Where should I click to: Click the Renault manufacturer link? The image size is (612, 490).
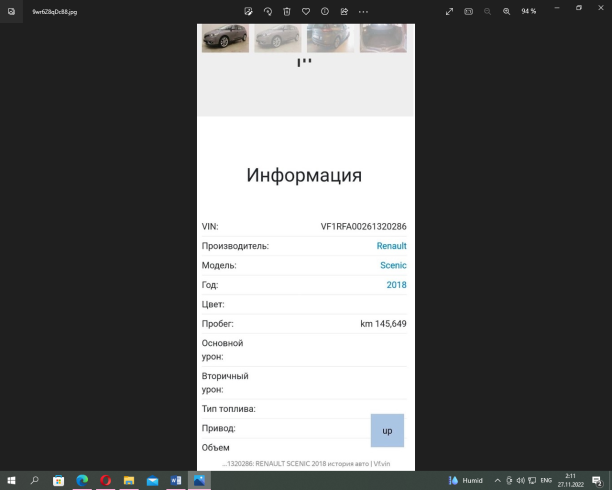tap(391, 246)
